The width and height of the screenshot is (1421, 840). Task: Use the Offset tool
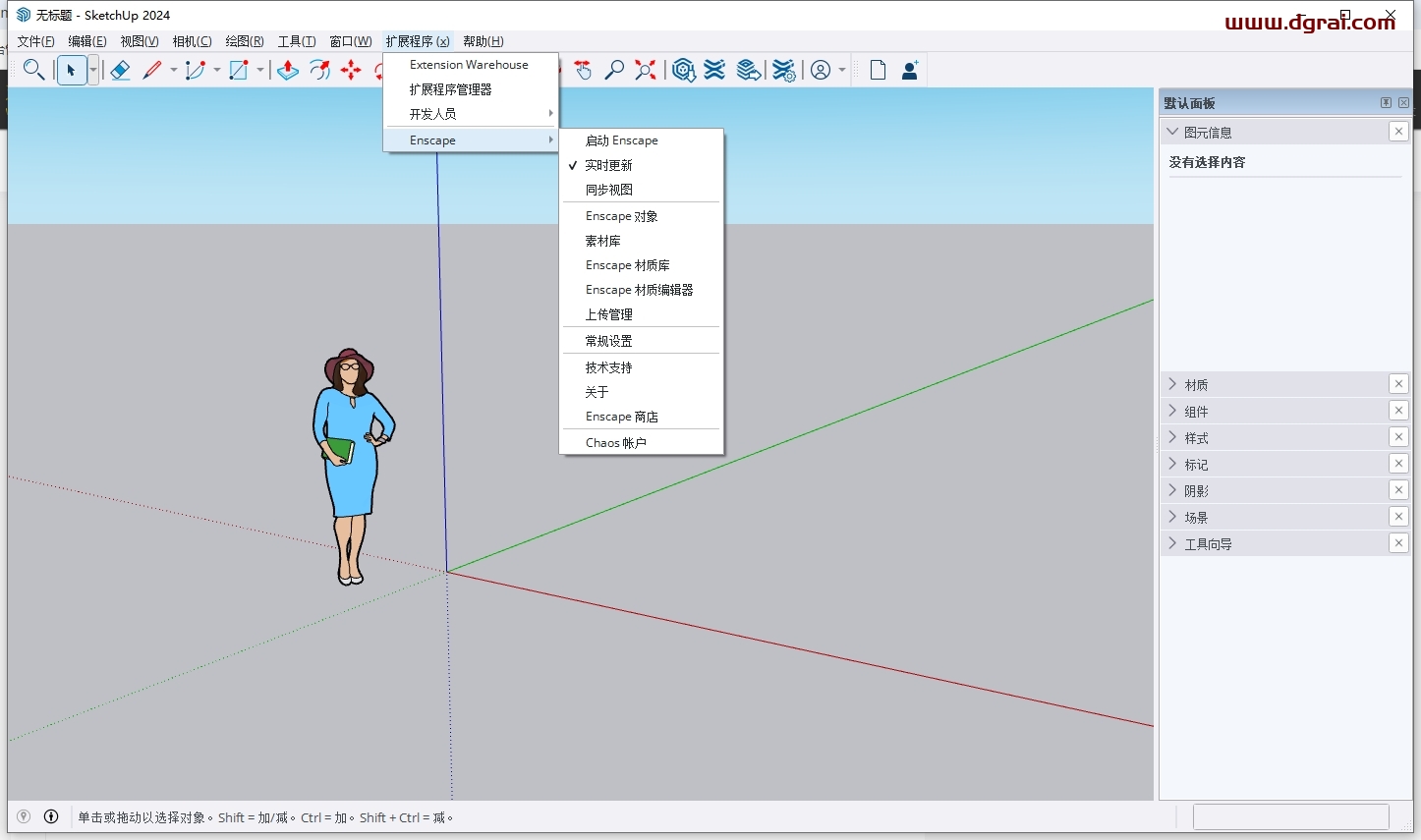click(319, 70)
